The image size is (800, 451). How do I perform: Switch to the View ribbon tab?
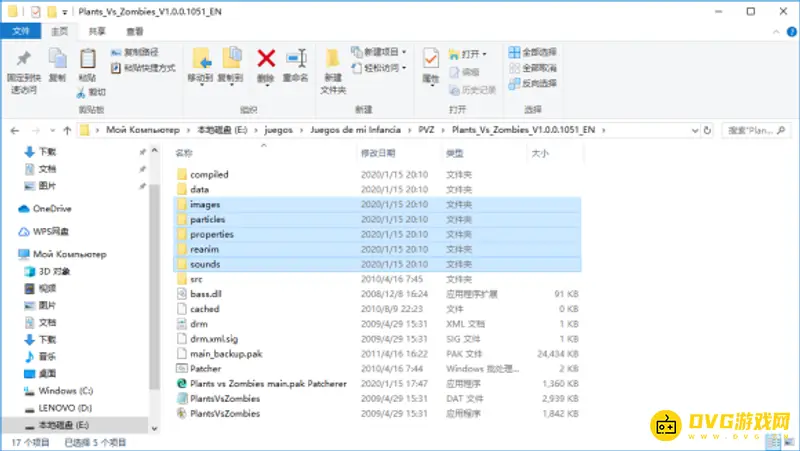point(135,31)
